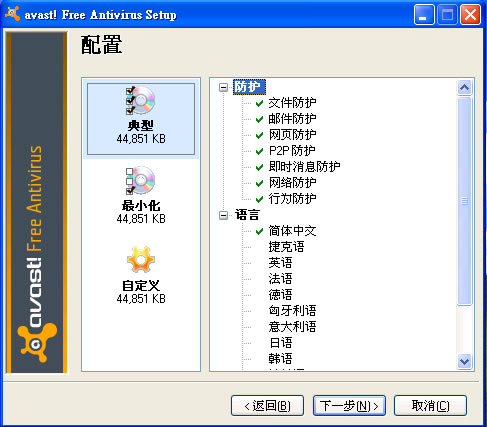487x427 pixels.
Task: Click the 最小化 label text
Action: coord(141,206)
